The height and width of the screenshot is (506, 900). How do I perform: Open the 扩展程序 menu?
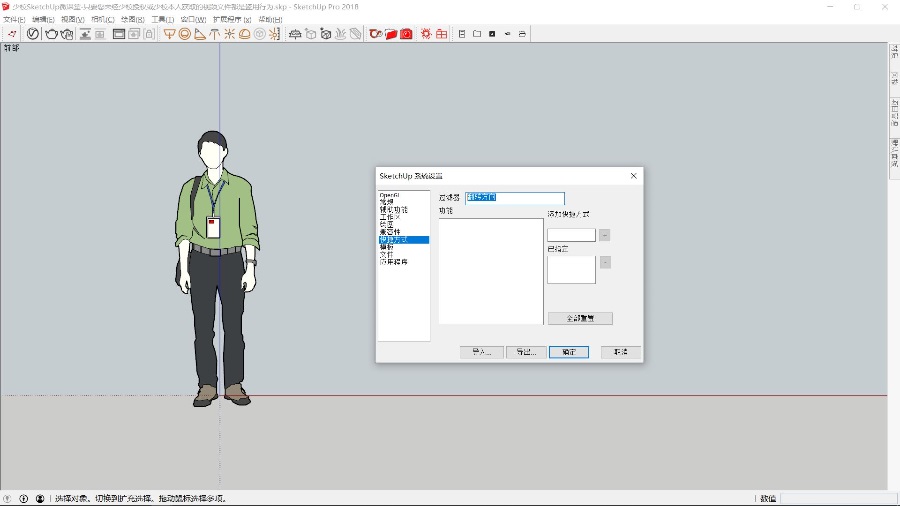pyautogui.click(x=232, y=20)
